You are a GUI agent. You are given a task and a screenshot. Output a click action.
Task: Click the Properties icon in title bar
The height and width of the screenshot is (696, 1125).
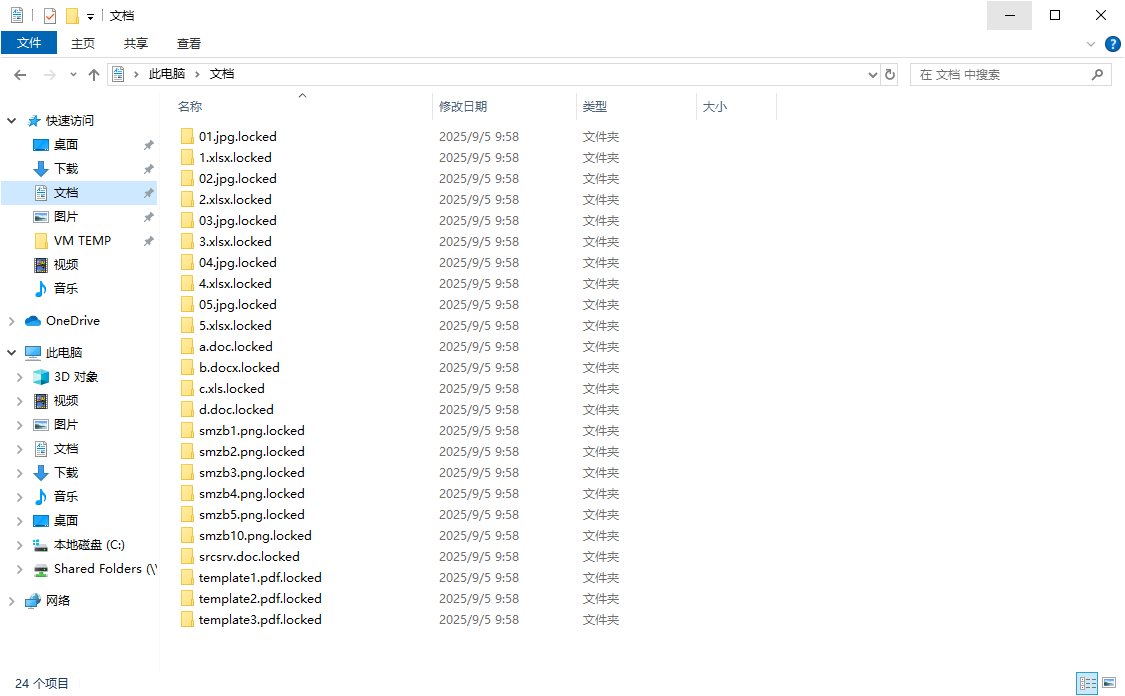tap(50, 16)
